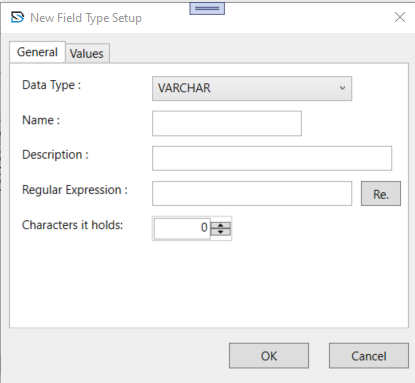Decrease Characters it holds value
The image size is (415, 383).
coord(221,232)
